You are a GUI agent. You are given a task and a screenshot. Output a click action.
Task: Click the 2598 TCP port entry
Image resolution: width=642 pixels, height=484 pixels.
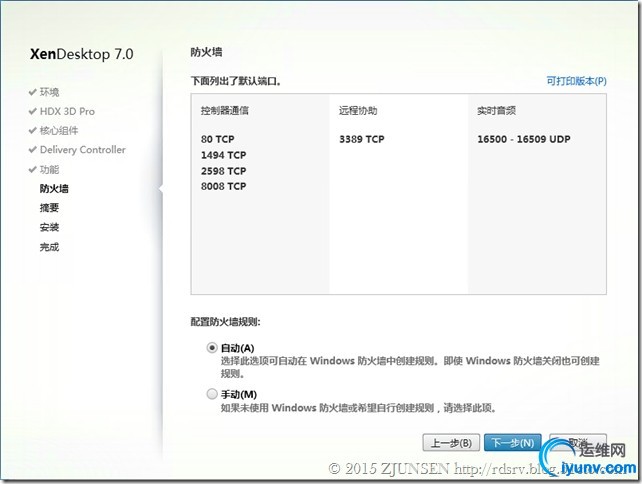(x=224, y=171)
